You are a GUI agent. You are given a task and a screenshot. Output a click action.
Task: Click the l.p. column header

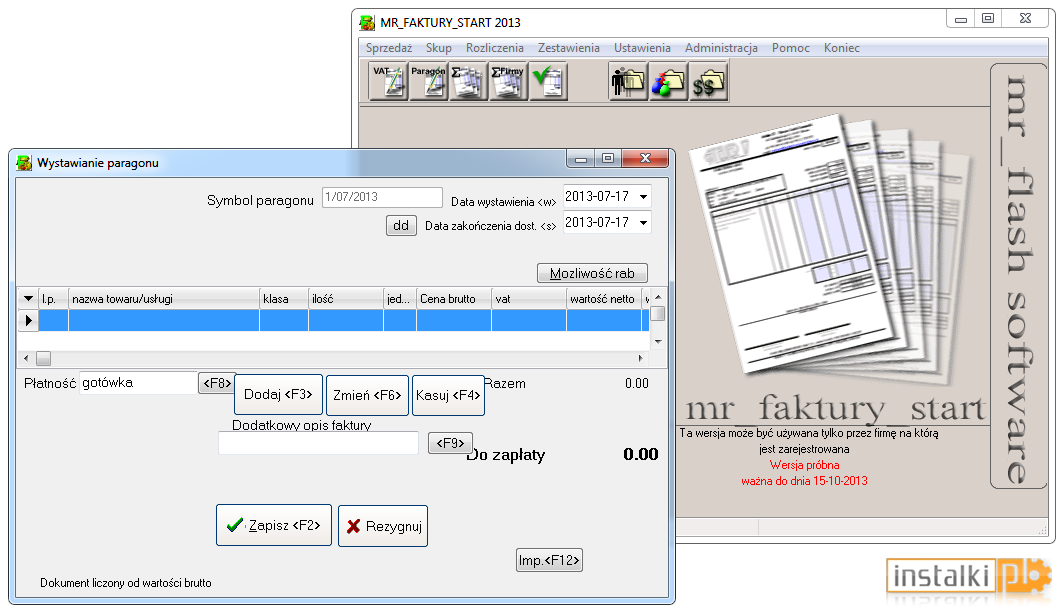point(53,299)
